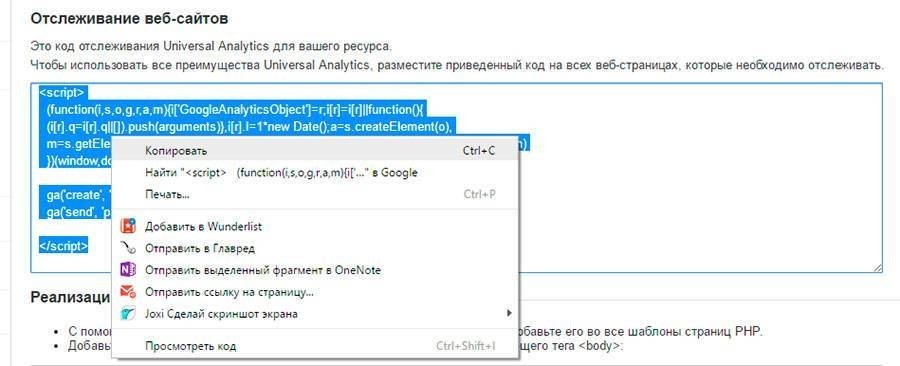Image resolution: width=900 pixels, height=366 pixels.
Task: Choose Копировать in the context menu
Action: click(315, 151)
